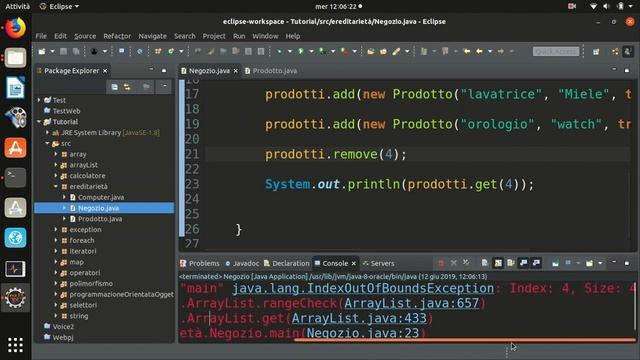Click the Negozio.java:23 stack trace link
Screen dimensions: 640x360
[x=363, y=333]
